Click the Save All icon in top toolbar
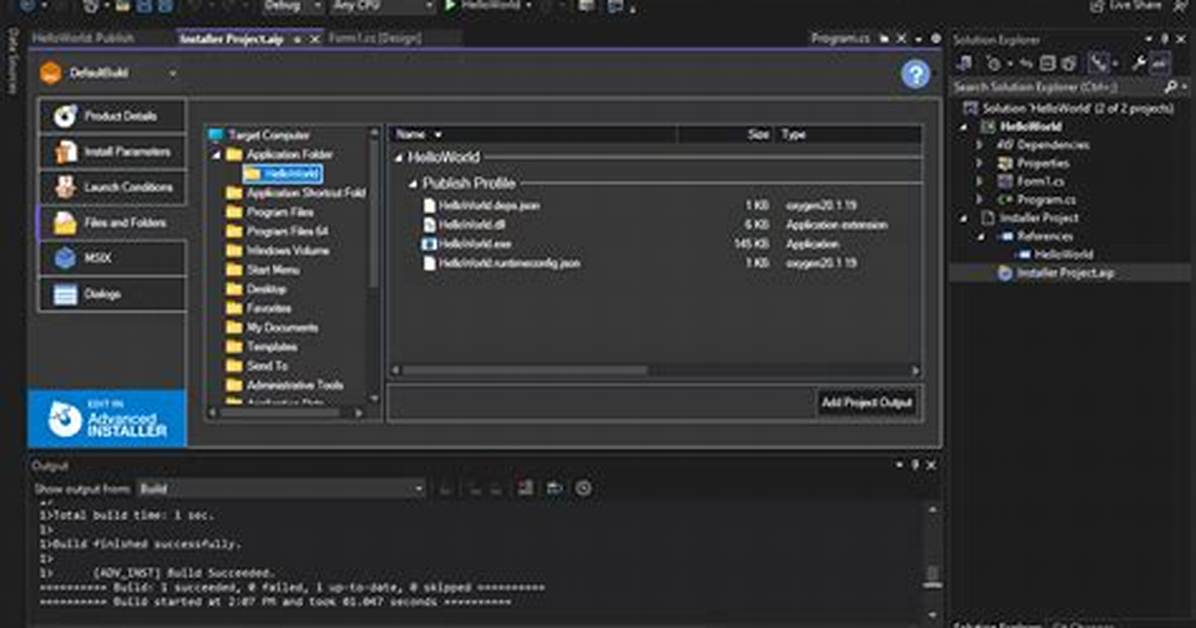 pos(165,6)
